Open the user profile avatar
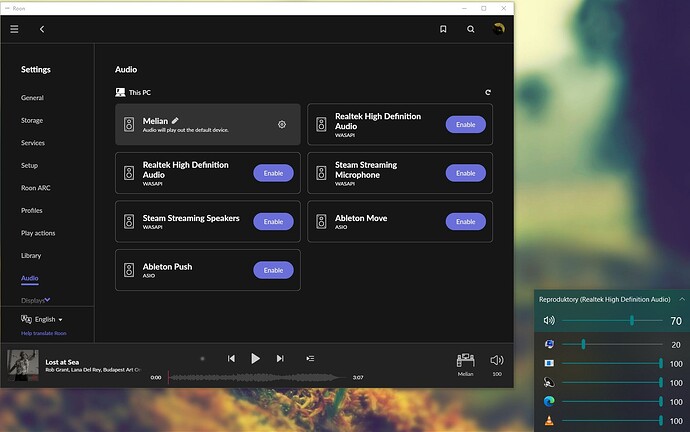 (498, 29)
